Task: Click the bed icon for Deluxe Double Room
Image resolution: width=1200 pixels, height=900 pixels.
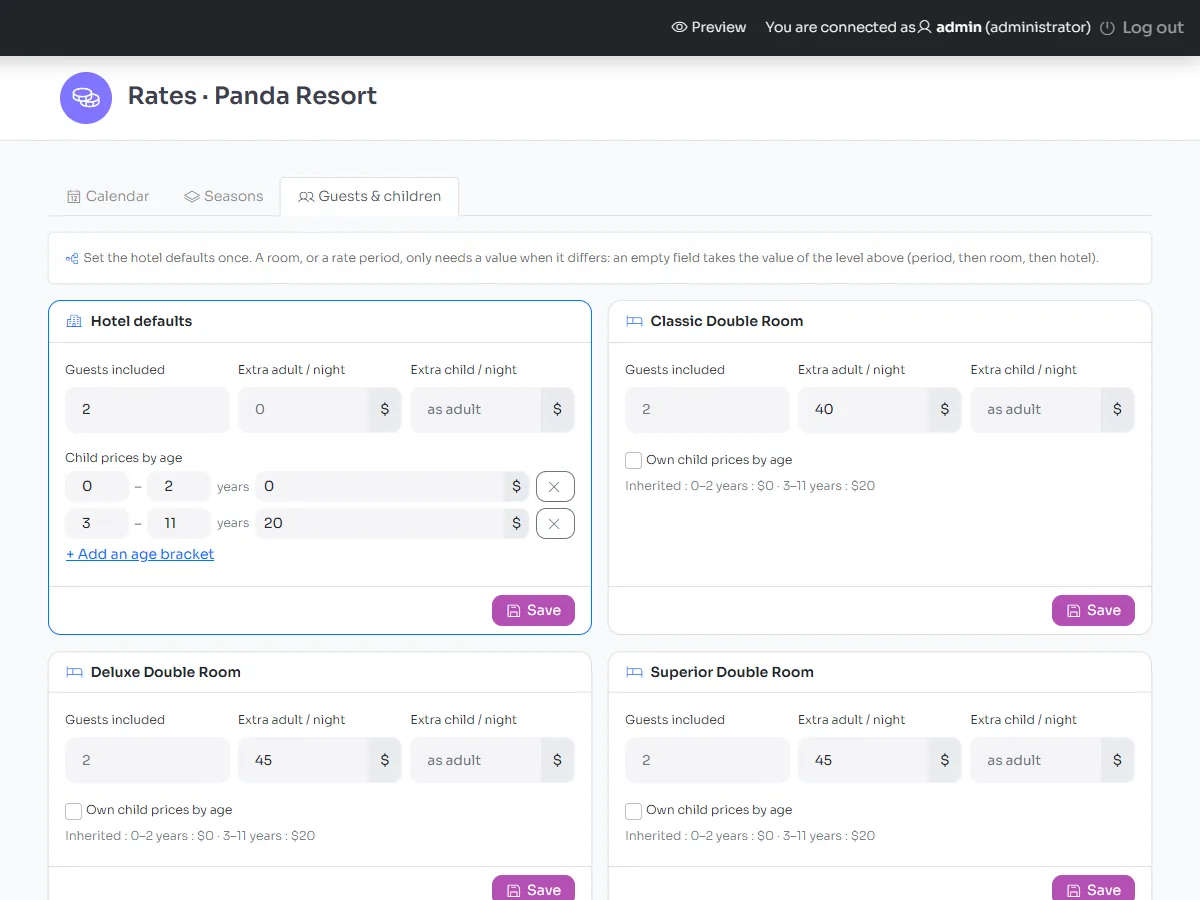Action: click(x=74, y=672)
